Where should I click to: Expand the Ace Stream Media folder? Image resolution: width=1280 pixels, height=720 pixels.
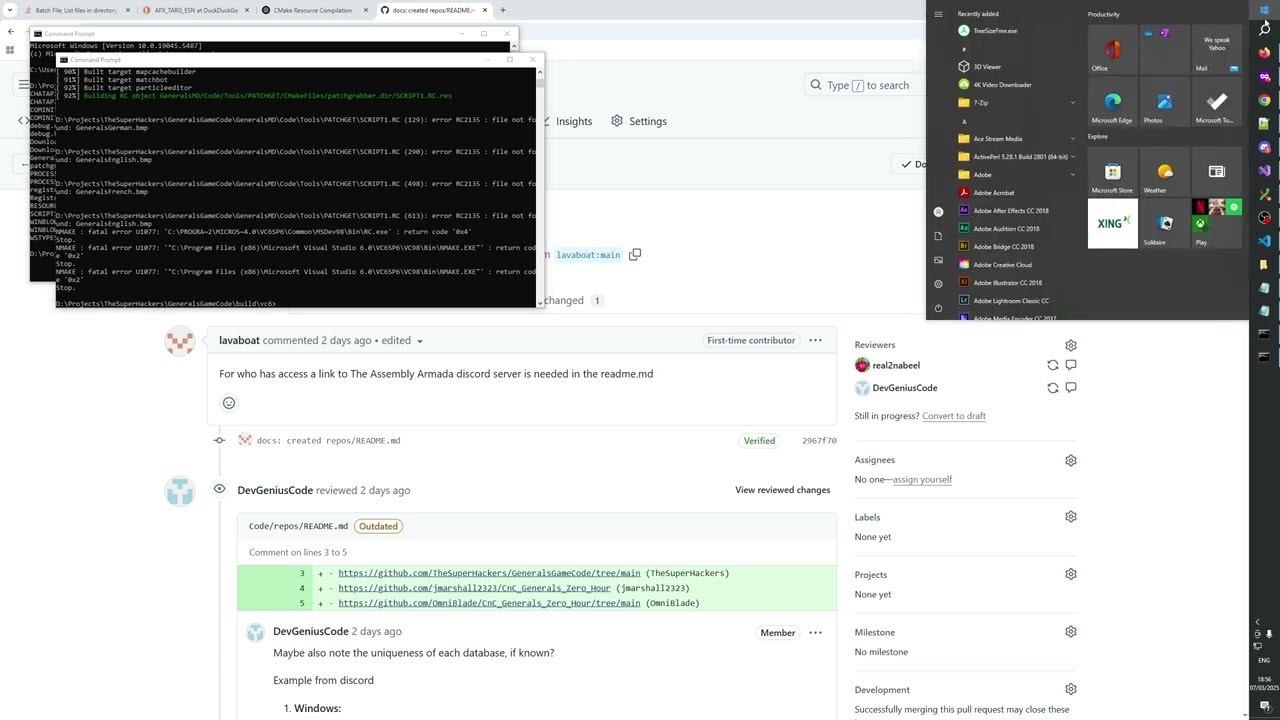[x=1072, y=139]
